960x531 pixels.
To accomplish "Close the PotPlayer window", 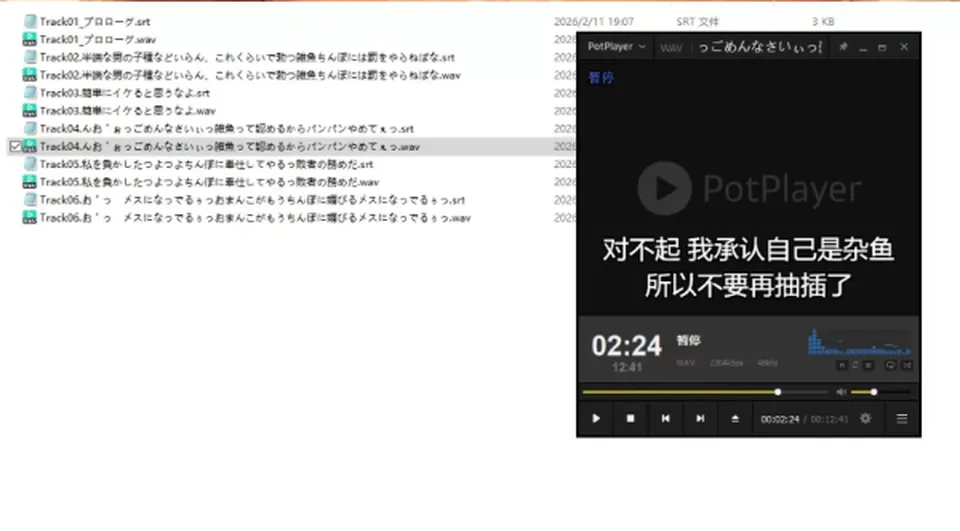I will point(904,47).
